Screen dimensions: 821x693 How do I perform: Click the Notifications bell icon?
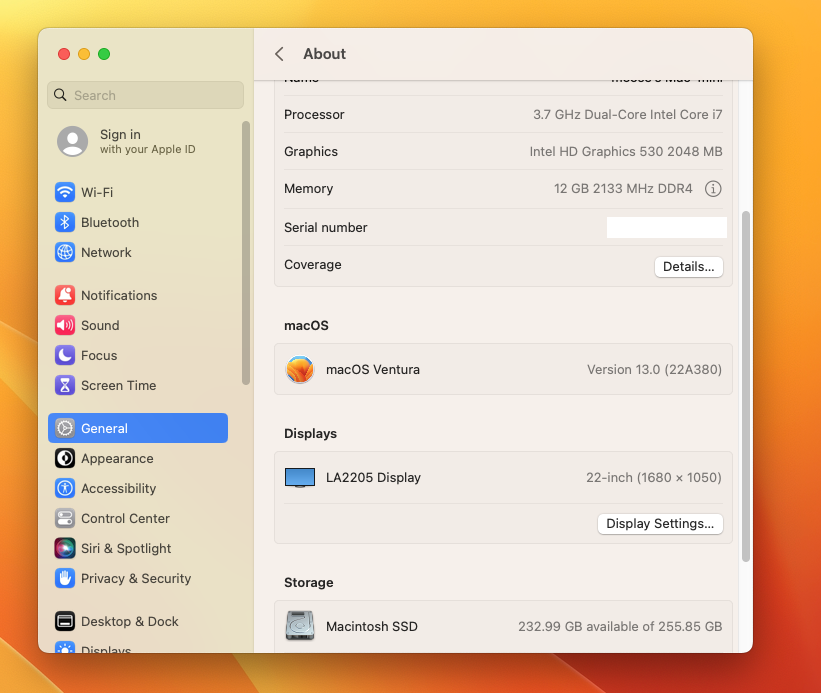click(x=65, y=295)
